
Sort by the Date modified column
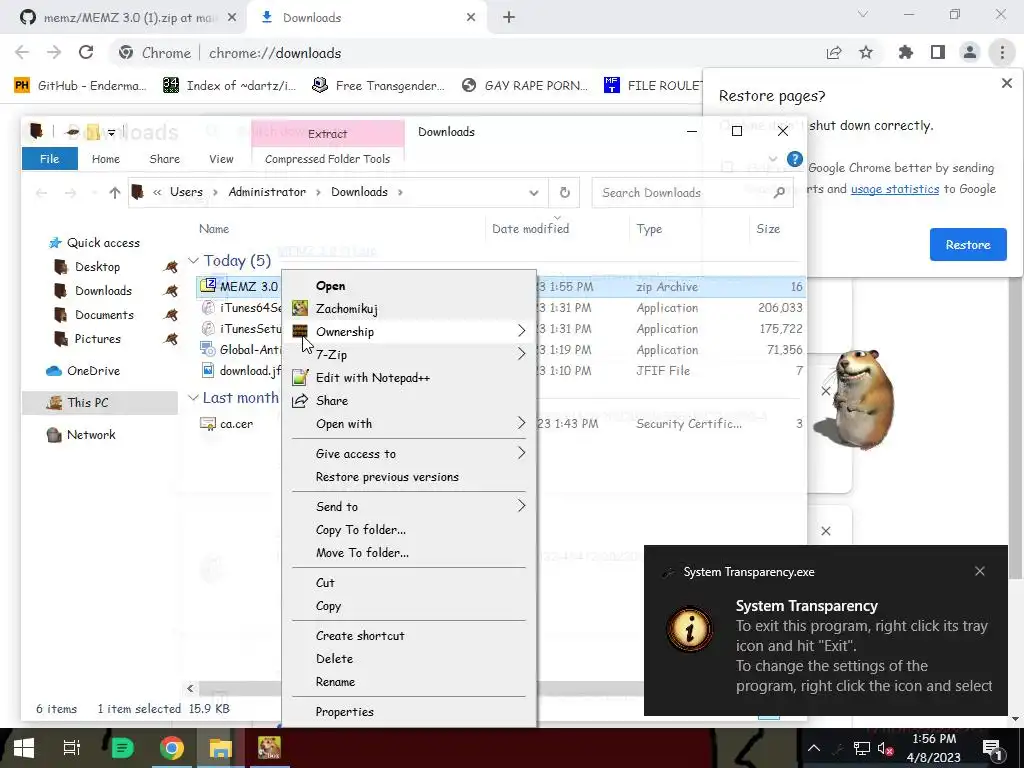coord(530,229)
